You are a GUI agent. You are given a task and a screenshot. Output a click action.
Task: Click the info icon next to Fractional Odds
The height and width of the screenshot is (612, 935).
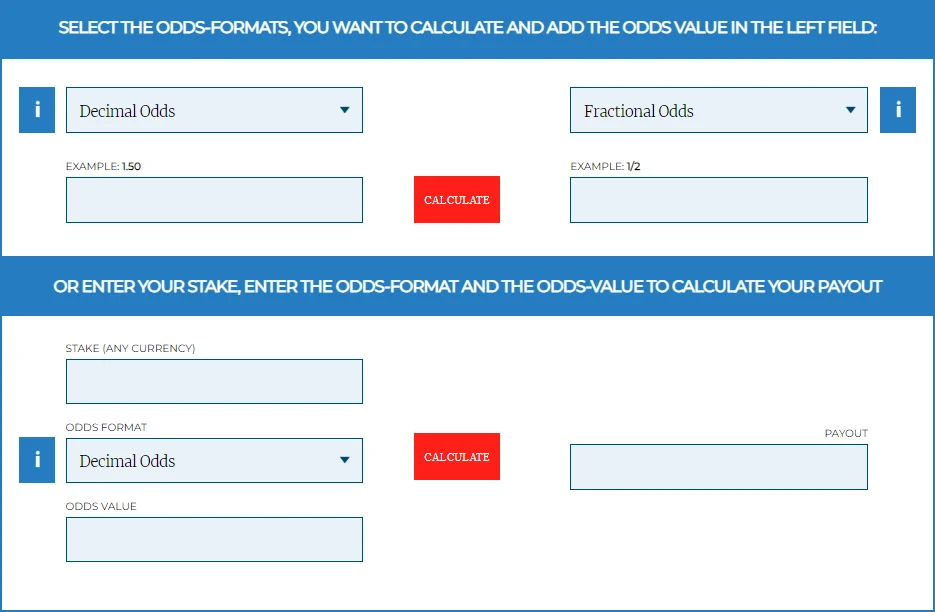[897, 110]
